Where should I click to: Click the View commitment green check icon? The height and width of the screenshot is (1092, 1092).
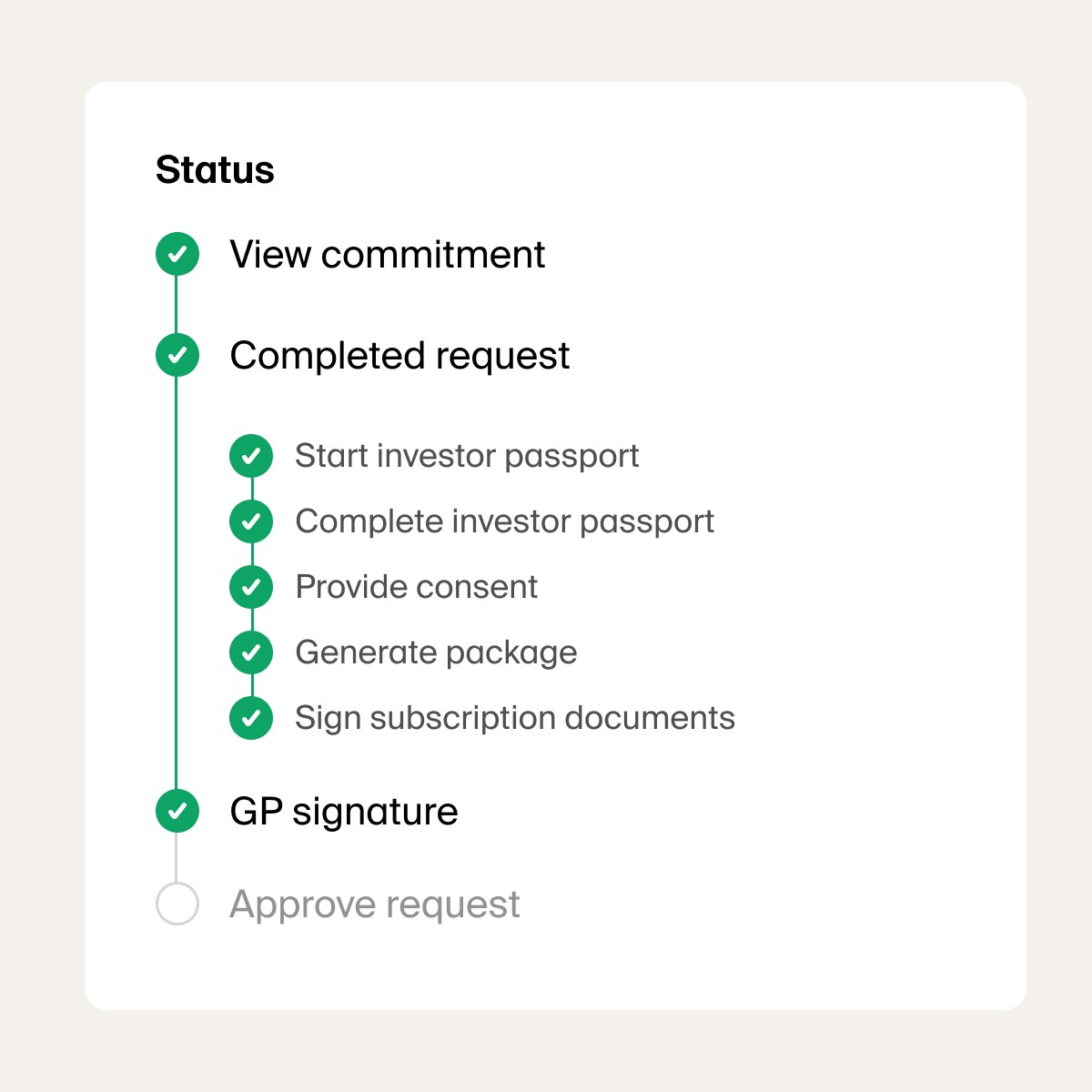tap(177, 254)
